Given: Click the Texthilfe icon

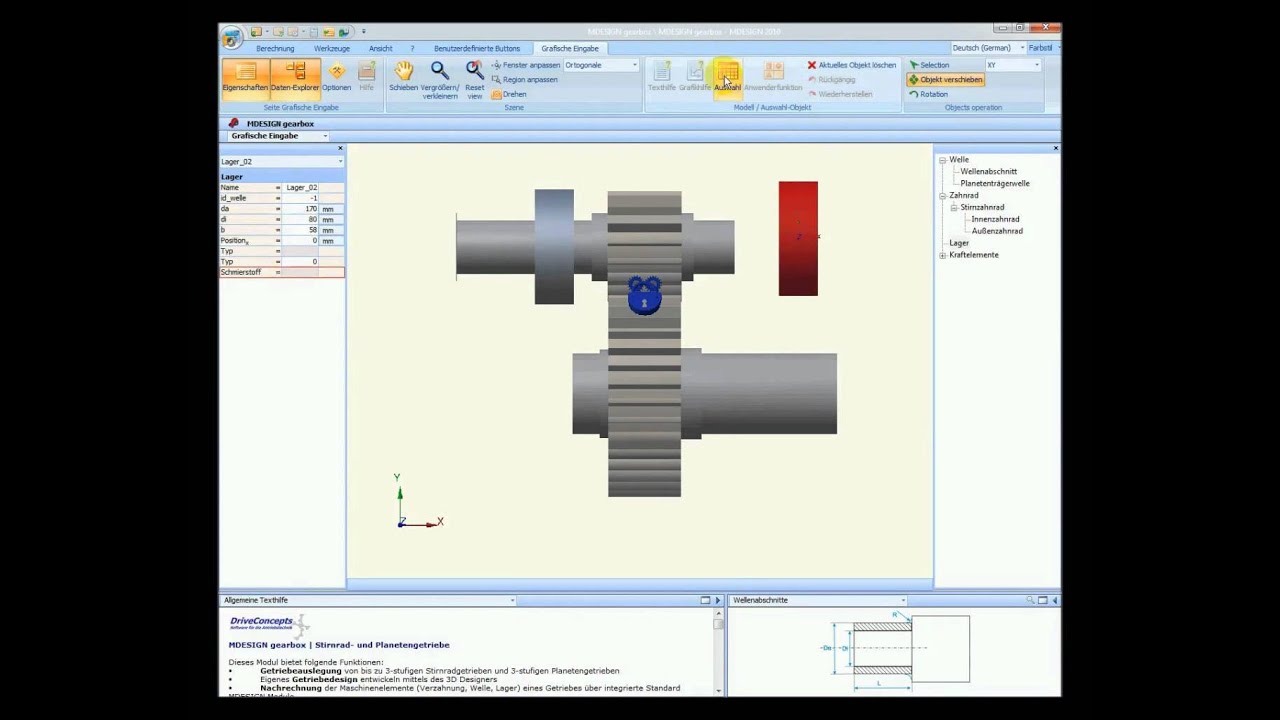Looking at the screenshot, I should pos(662,77).
